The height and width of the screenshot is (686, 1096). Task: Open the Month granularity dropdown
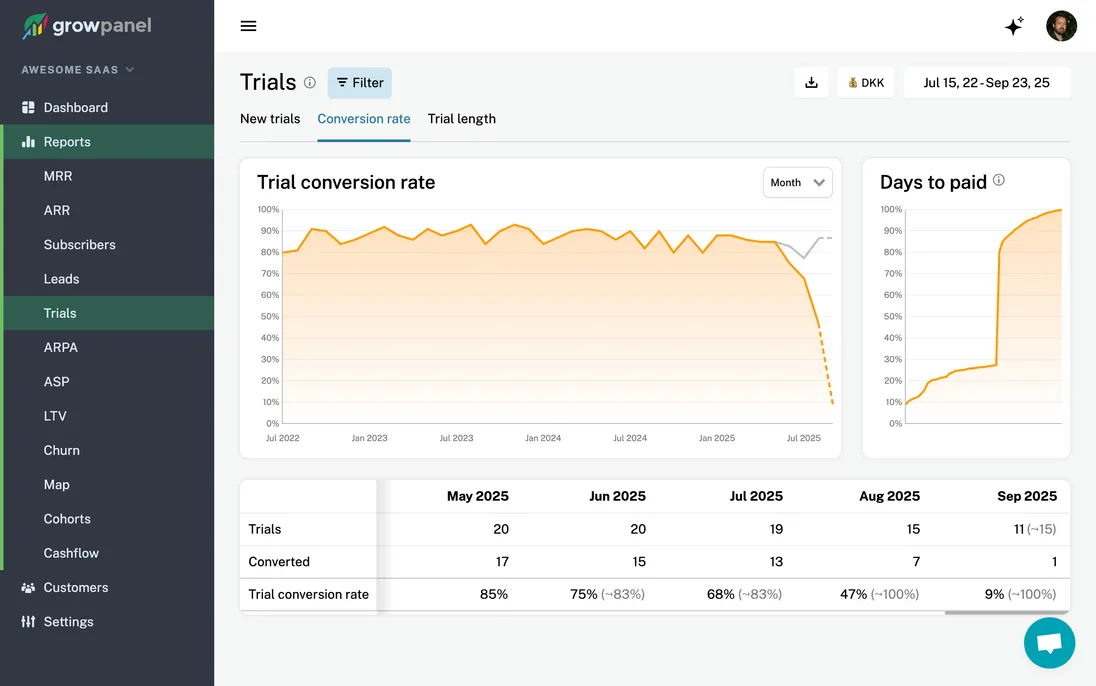797,183
